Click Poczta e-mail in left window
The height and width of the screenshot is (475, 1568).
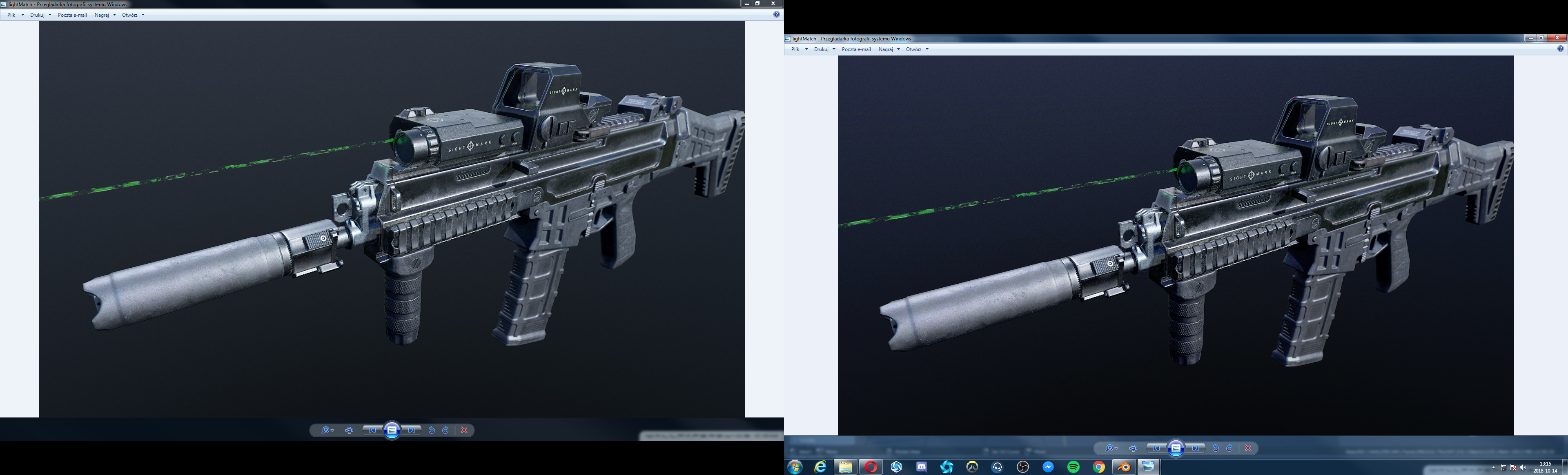pyautogui.click(x=72, y=15)
